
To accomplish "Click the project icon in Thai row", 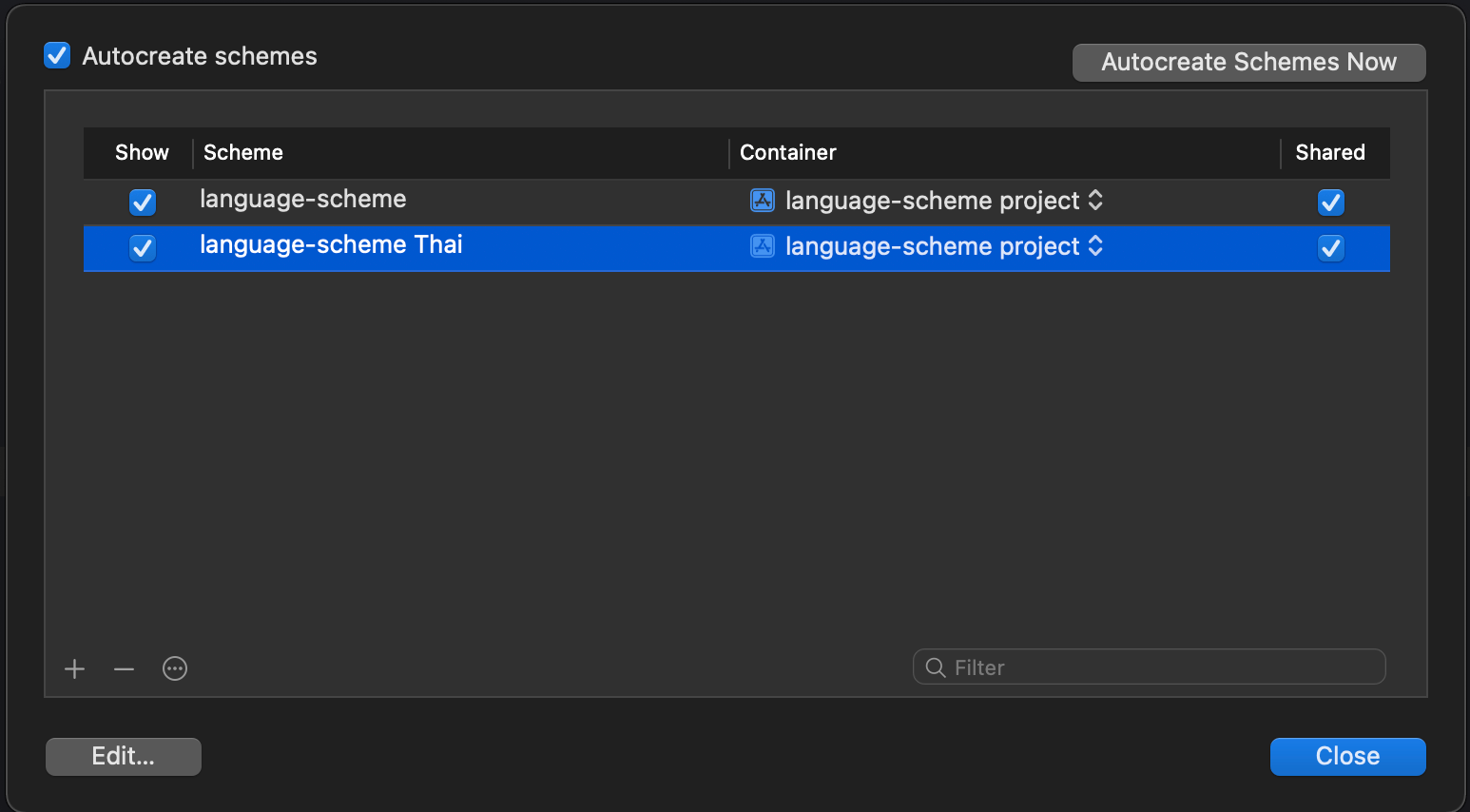I will [x=763, y=246].
